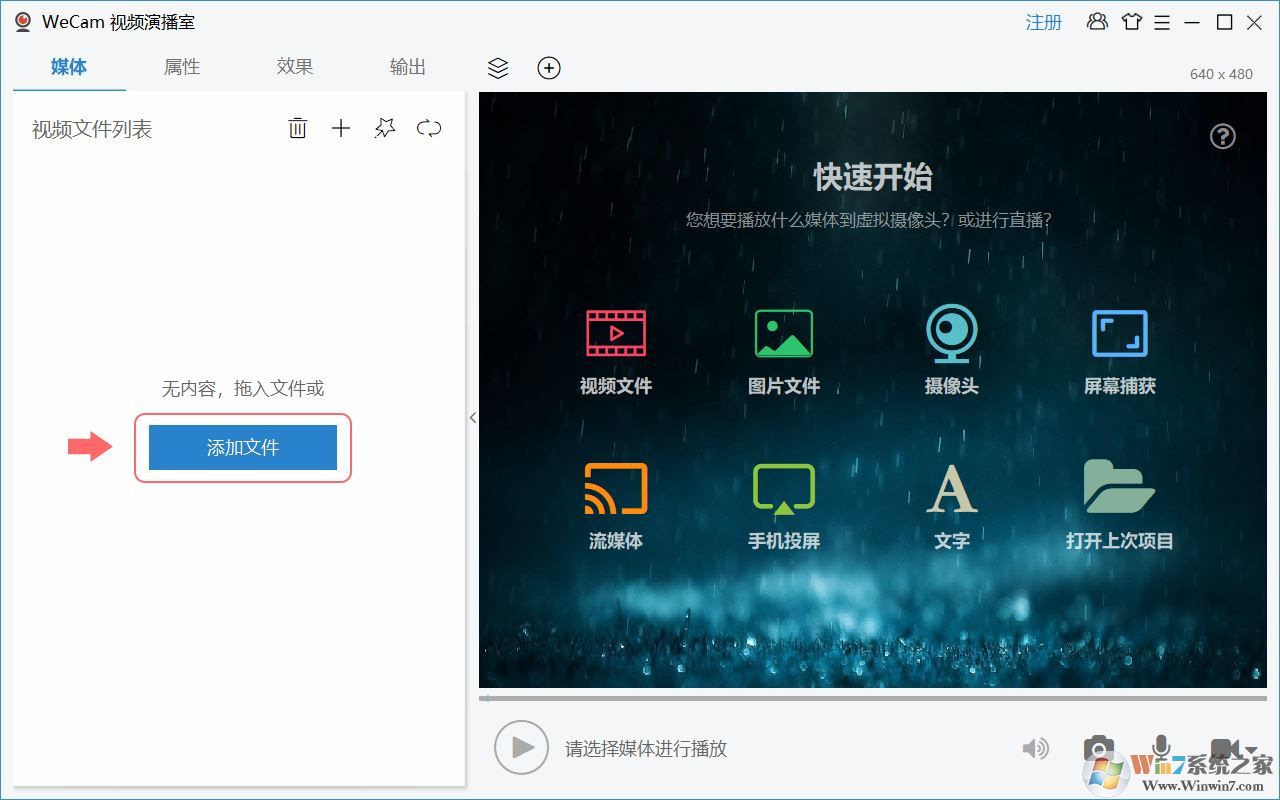The height and width of the screenshot is (800, 1280).
Task: Start 屏幕捕获 (screen capture)
Action: pyautogui.click(x=1117, y=350)
